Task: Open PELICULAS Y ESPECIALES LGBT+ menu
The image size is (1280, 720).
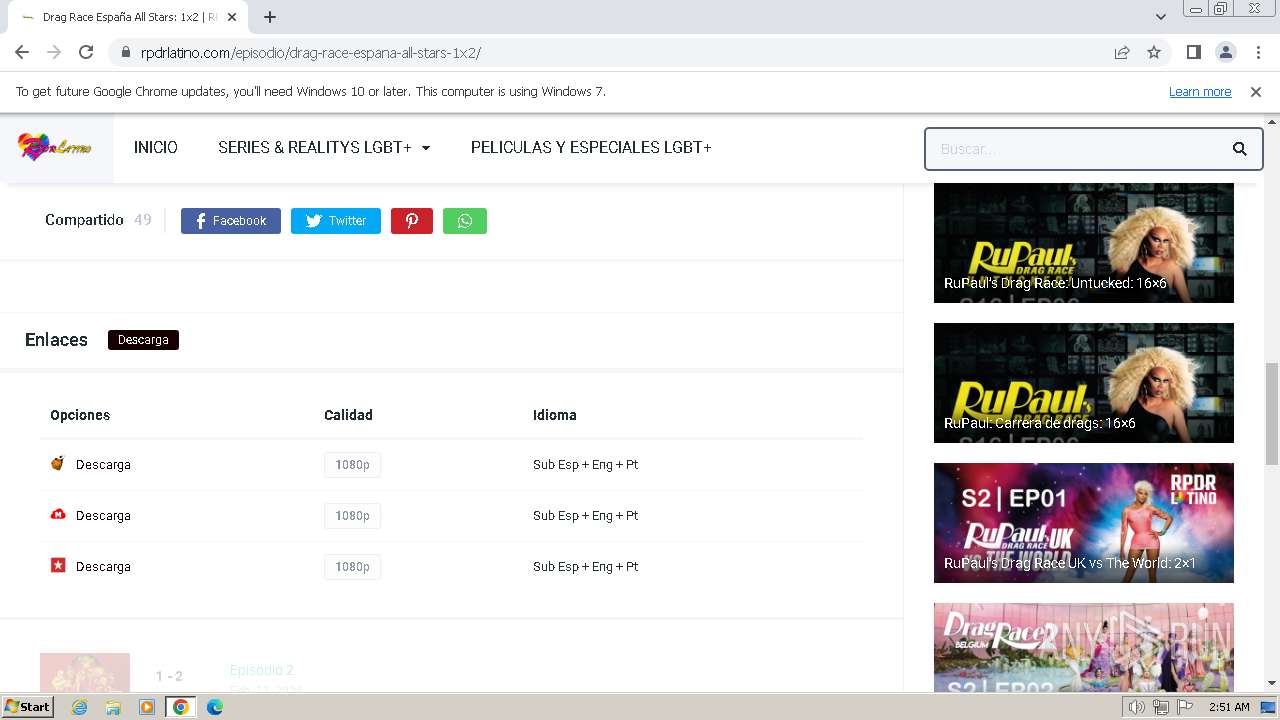Action: pyautogui.click(x=591, y=147)
